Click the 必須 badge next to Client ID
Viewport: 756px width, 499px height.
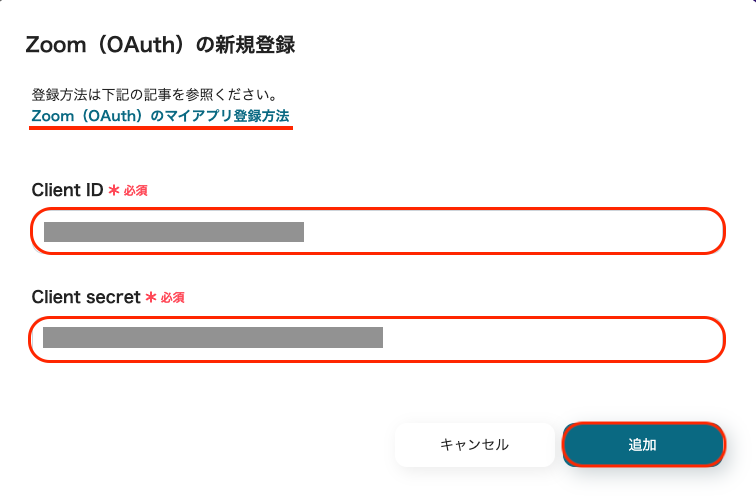point(135,190)
